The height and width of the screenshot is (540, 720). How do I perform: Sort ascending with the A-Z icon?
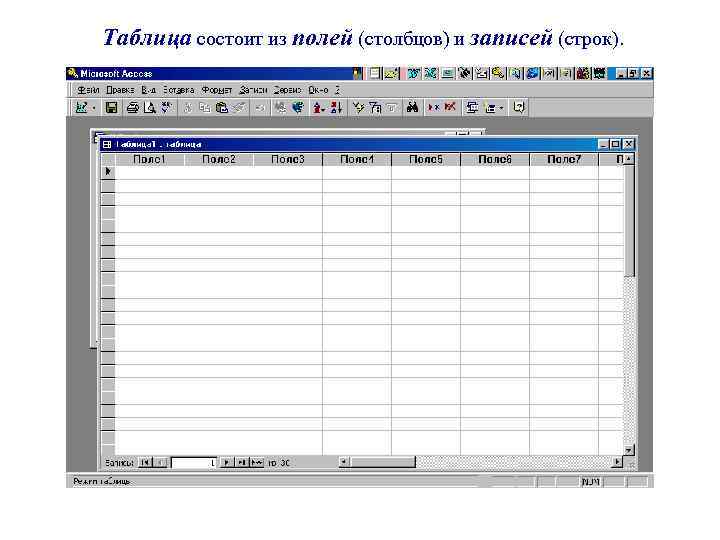pyautogui.click(x=319, y=108)
